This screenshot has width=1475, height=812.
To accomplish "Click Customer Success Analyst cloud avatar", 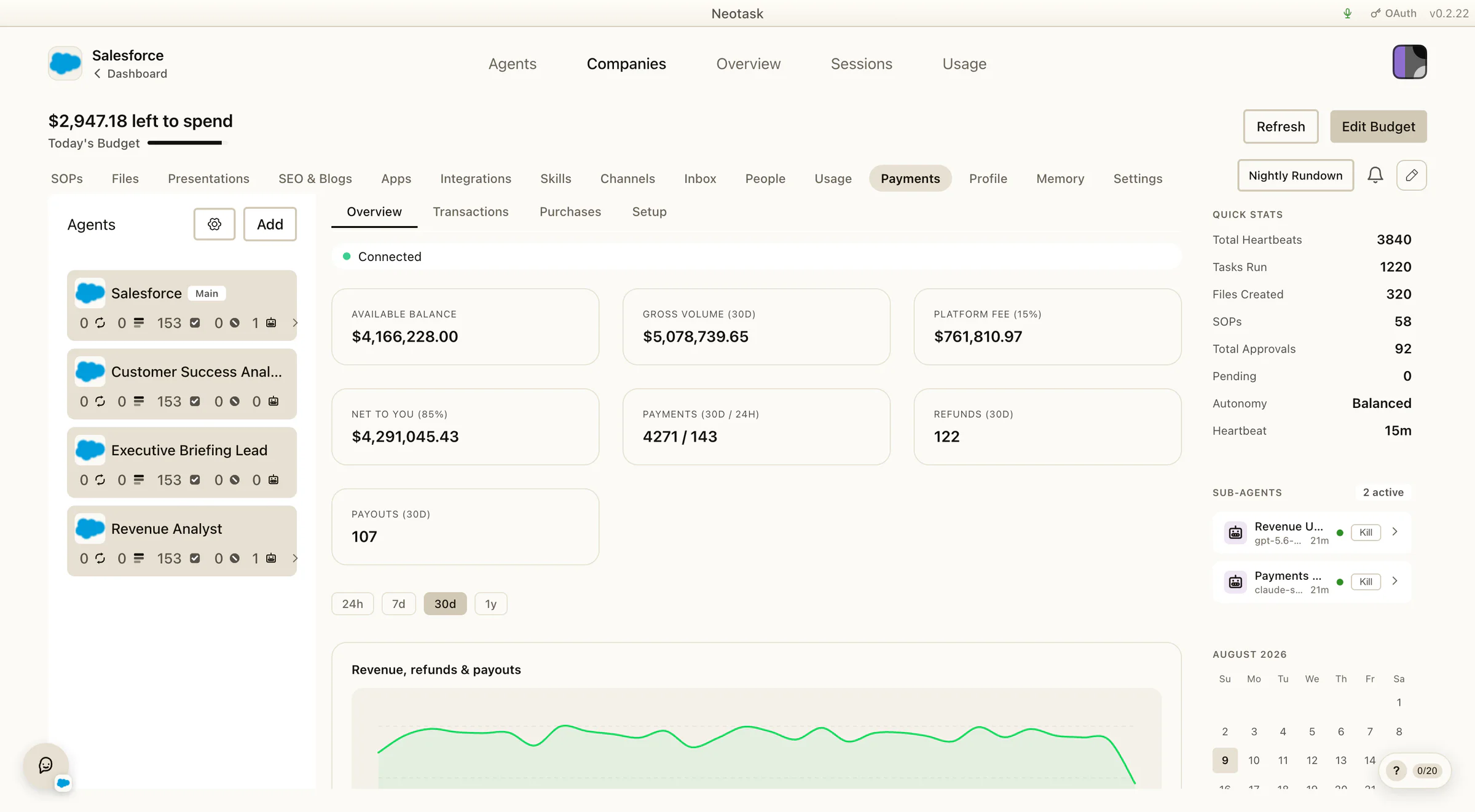I will click(x=90, y=372).
